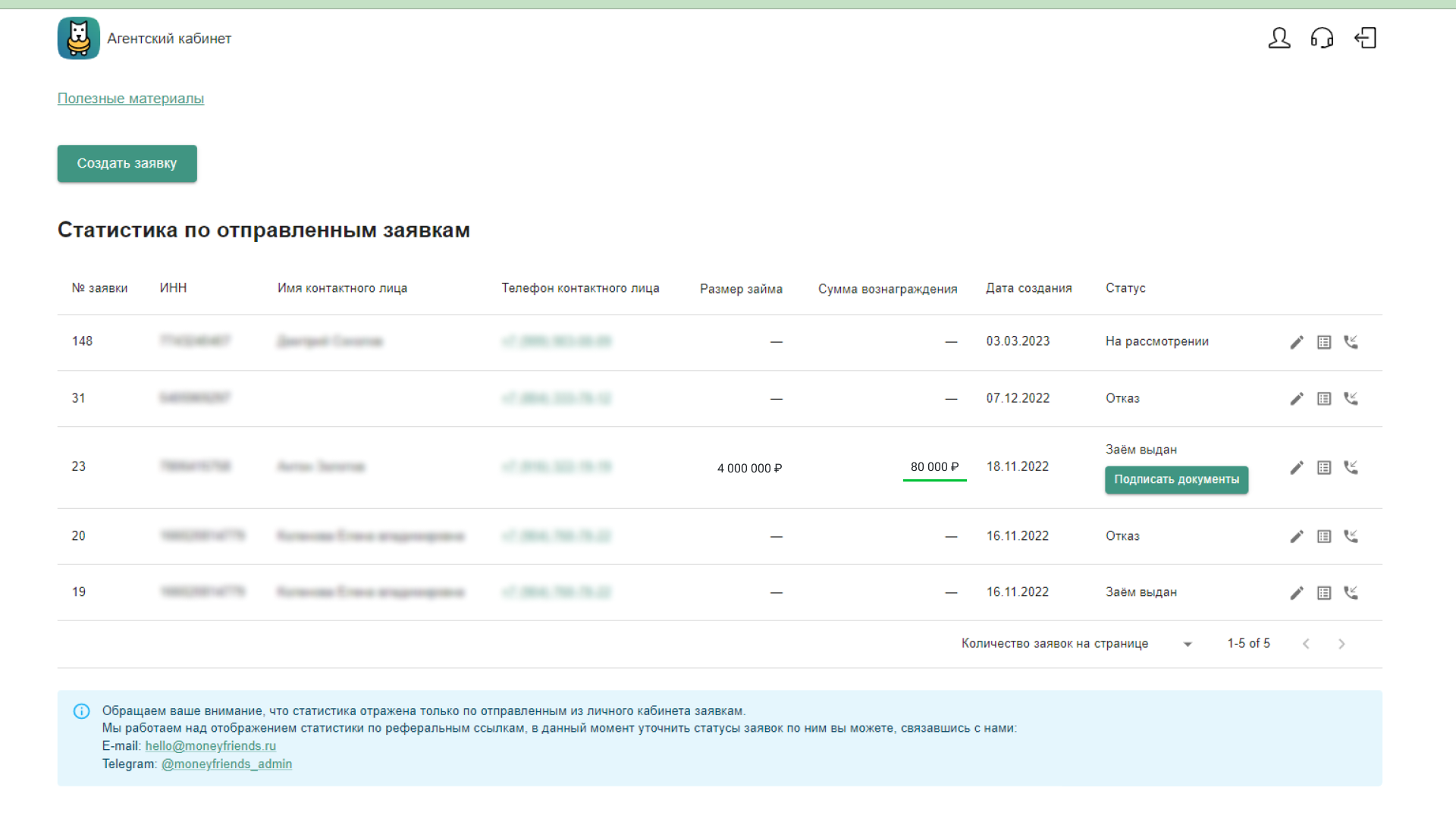
Task: Expand the applications-per-page dropdown
Action: [1188, 644]
